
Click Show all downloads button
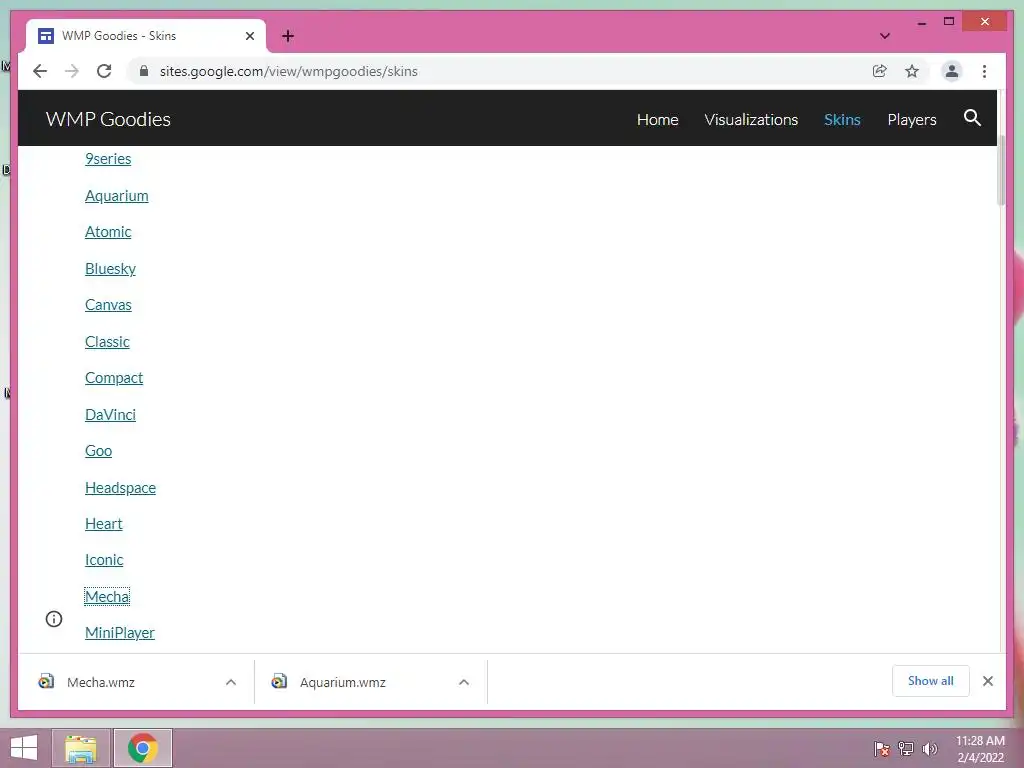931,681
